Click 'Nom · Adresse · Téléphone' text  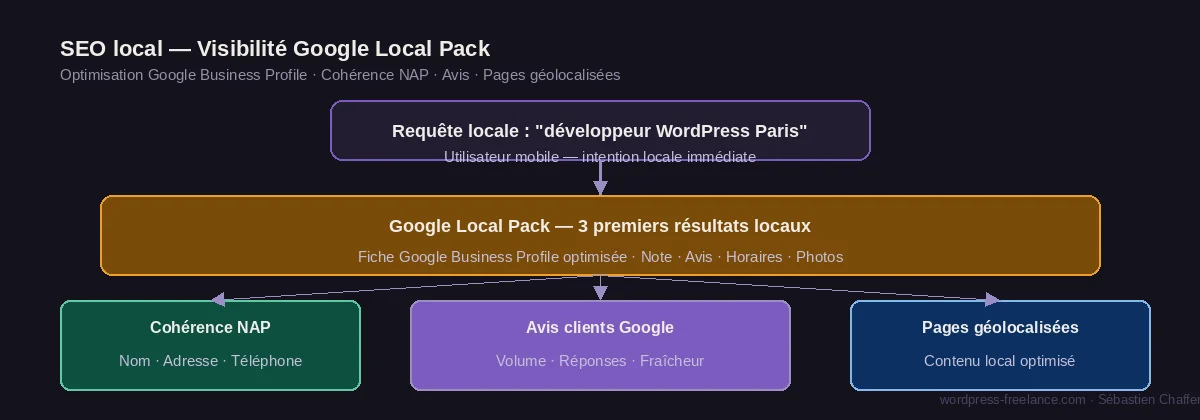[x=210, y=360]
